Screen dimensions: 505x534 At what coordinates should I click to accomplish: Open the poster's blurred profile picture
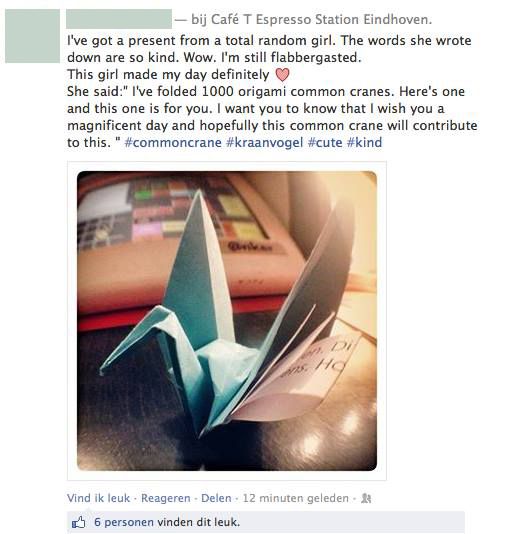(32, 36)
